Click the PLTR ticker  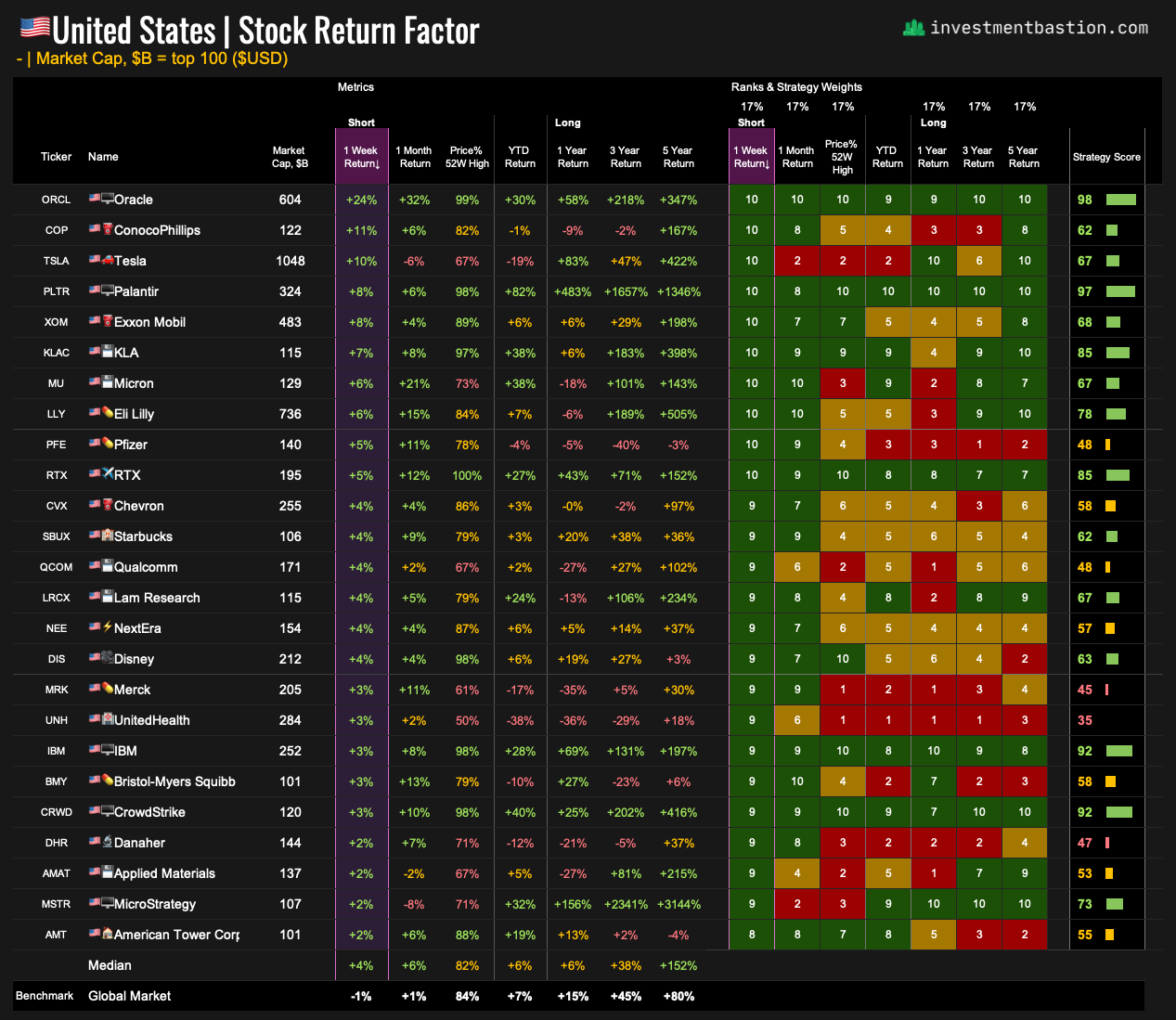57,291
